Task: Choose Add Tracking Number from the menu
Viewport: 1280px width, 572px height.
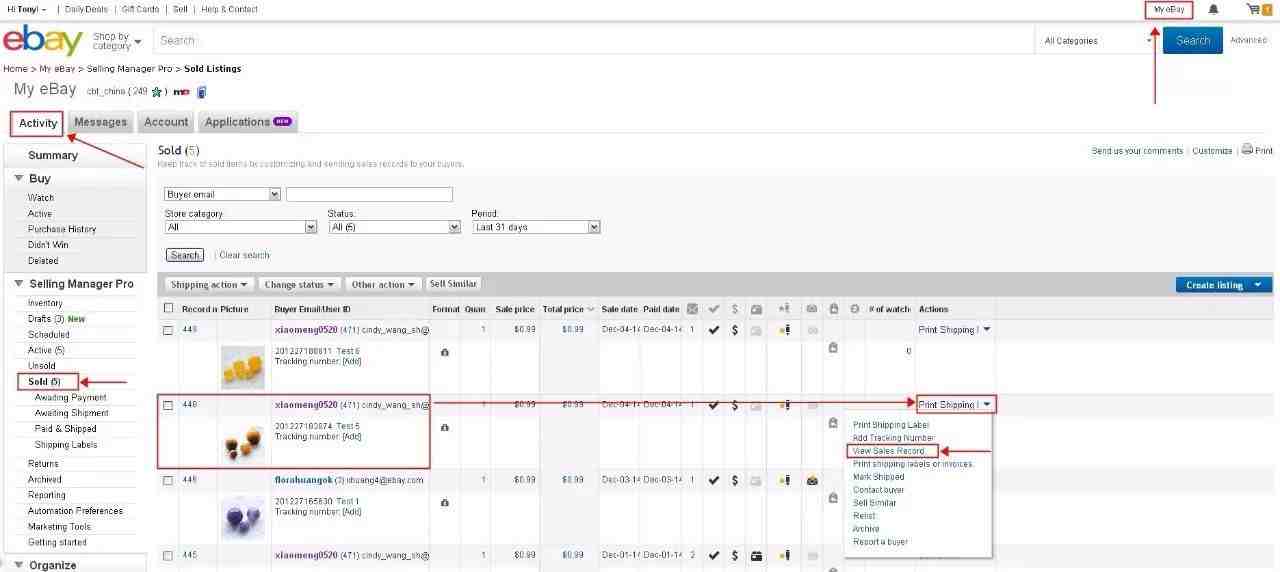Action: tap(894, 438)
